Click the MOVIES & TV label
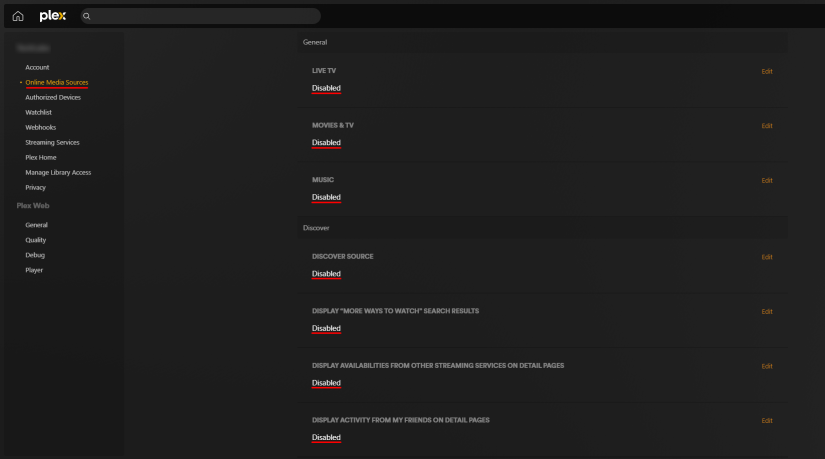The height and width of the screenshot is (459, 825). [x=333, y=125]
